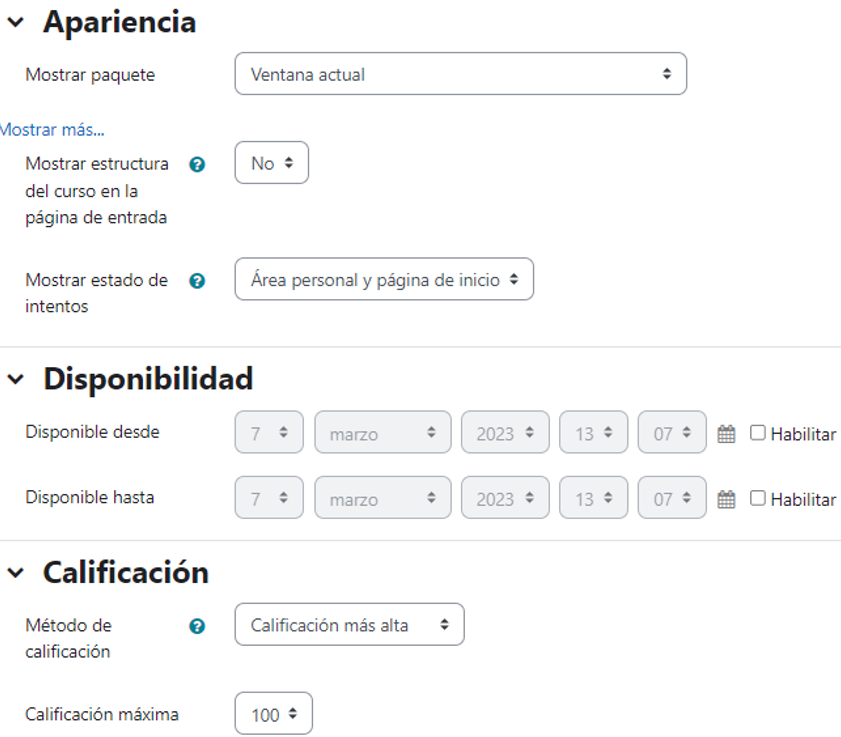Viewport: 841px width, 737px height.
Task: Open help for Método de calificación
Action: point(197,624)
